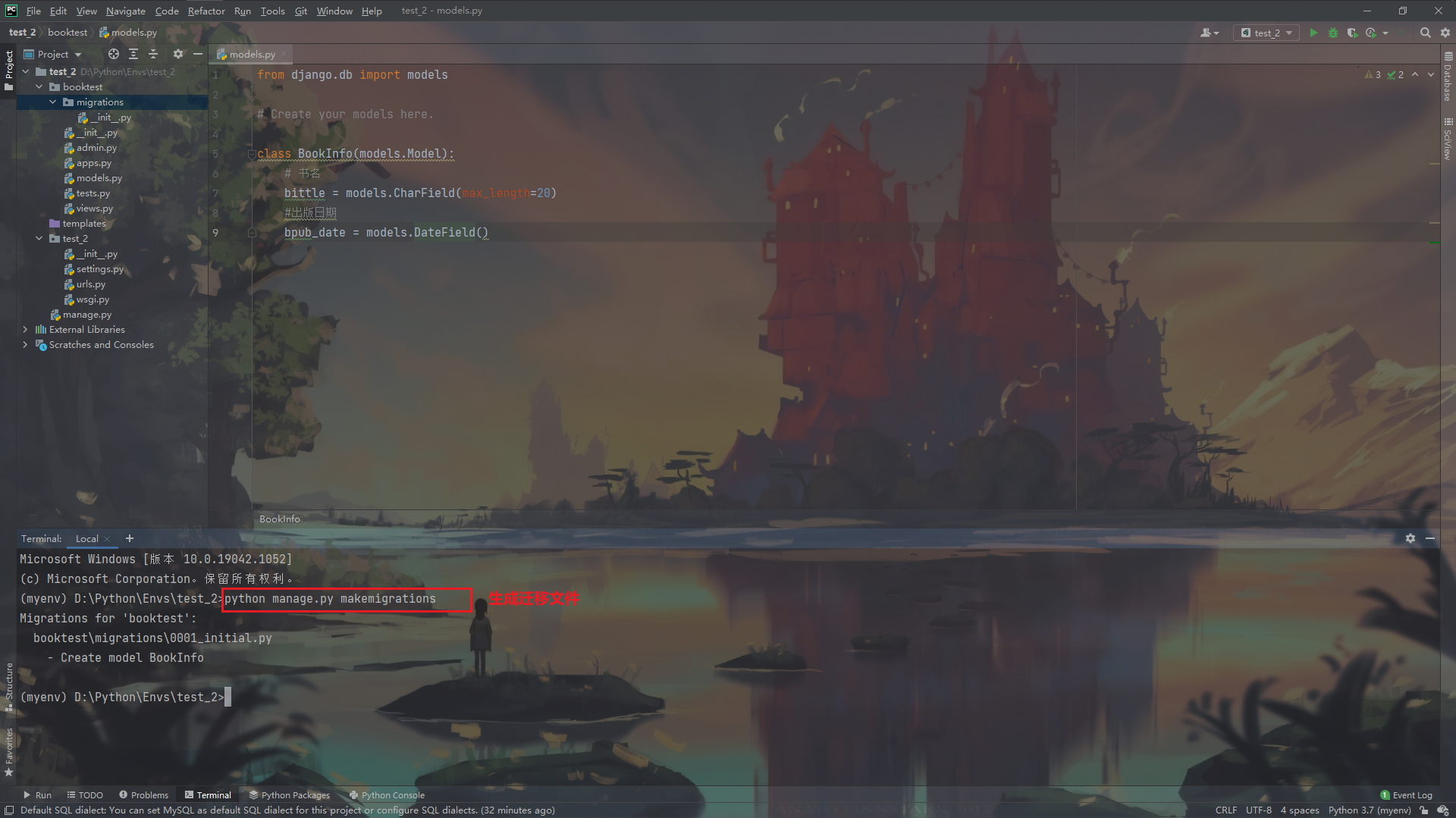Toggle tool window bars icon at bottom-left
This screenshot has height=818, width=1456.
[9, 810]
